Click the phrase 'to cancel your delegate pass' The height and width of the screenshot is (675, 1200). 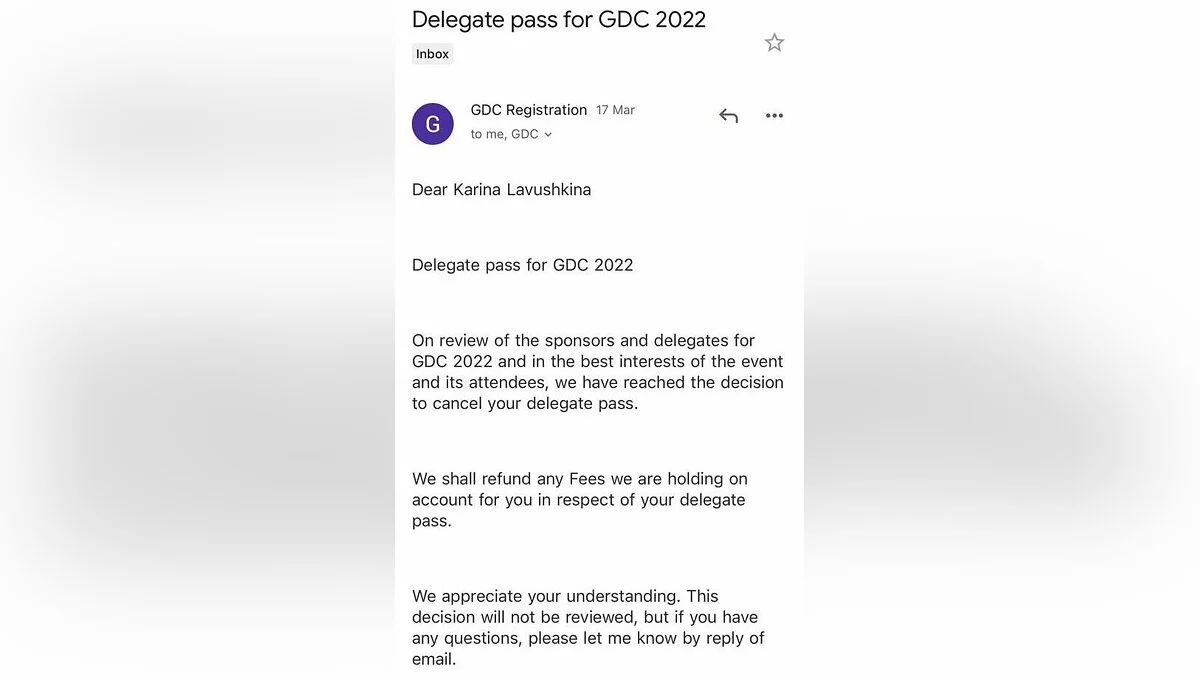525,403
